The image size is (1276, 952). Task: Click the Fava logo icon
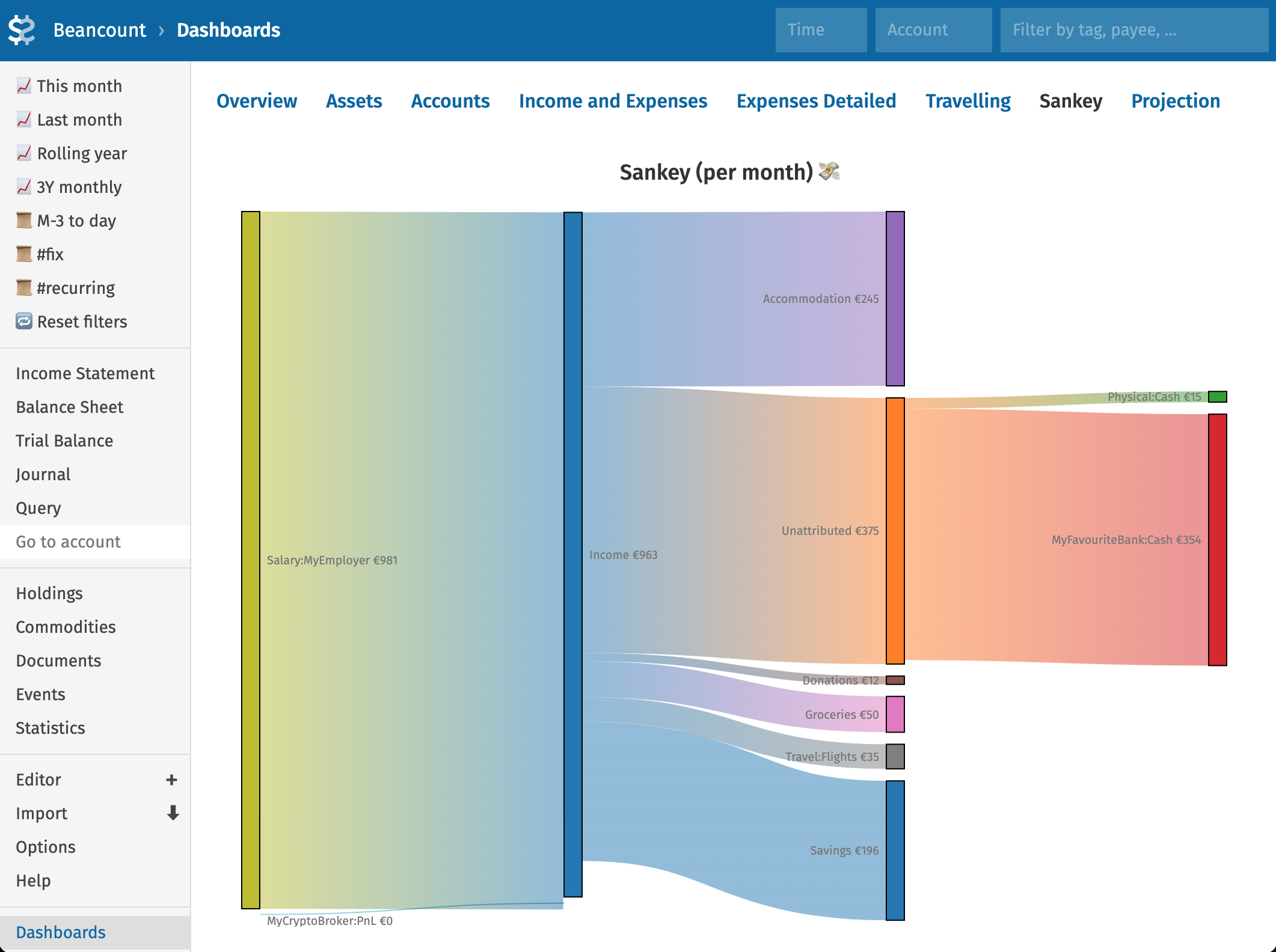(22, 30)
